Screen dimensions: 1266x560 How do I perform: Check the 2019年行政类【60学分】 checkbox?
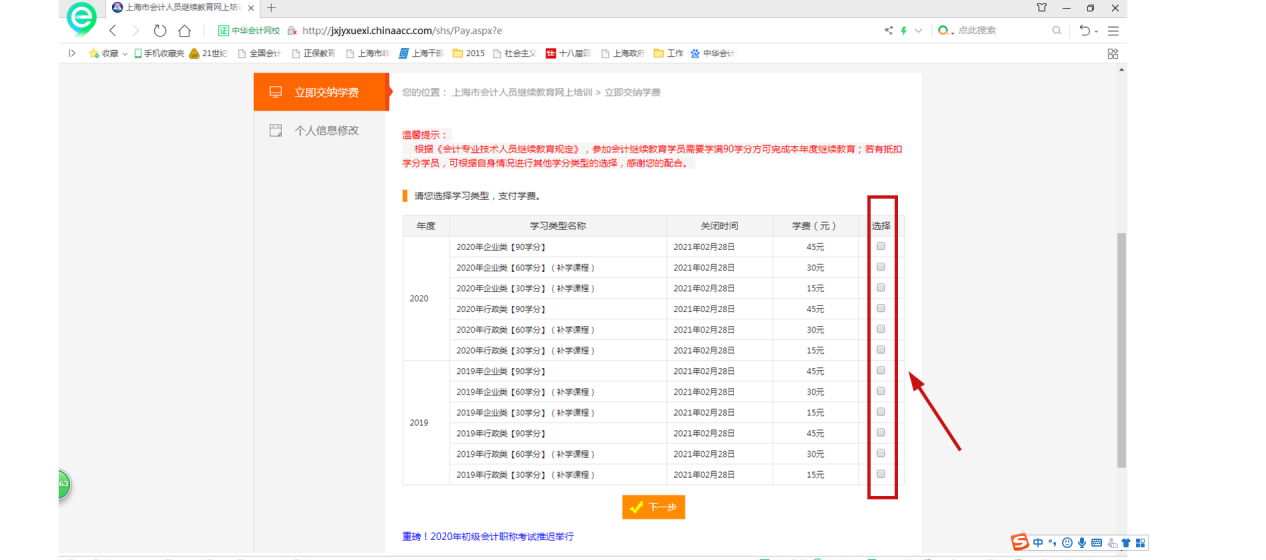pyautogui.click(x=881, y=453)
